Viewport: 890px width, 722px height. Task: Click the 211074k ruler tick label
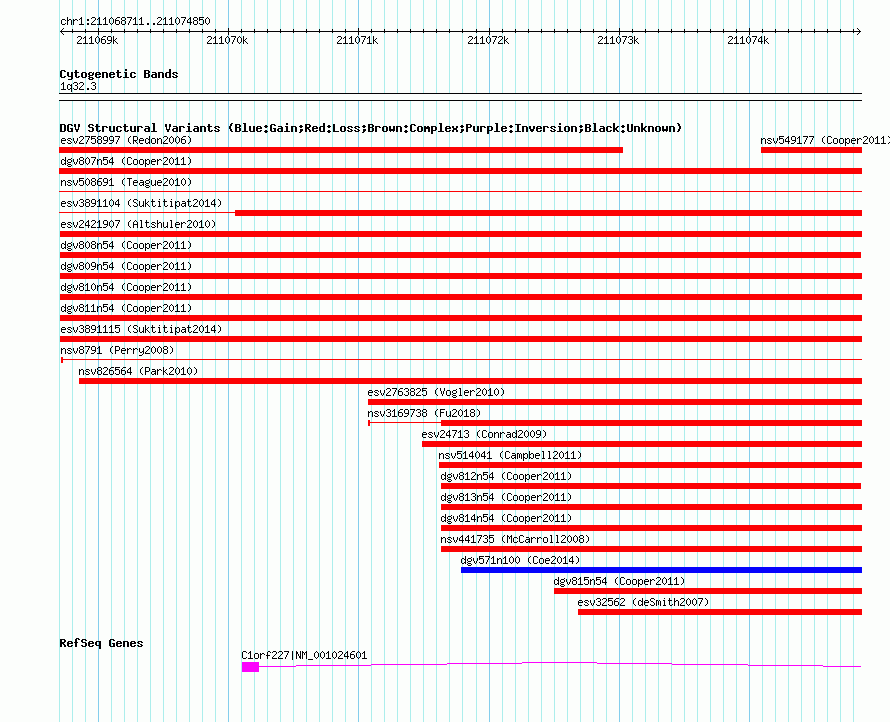point(748,40)
